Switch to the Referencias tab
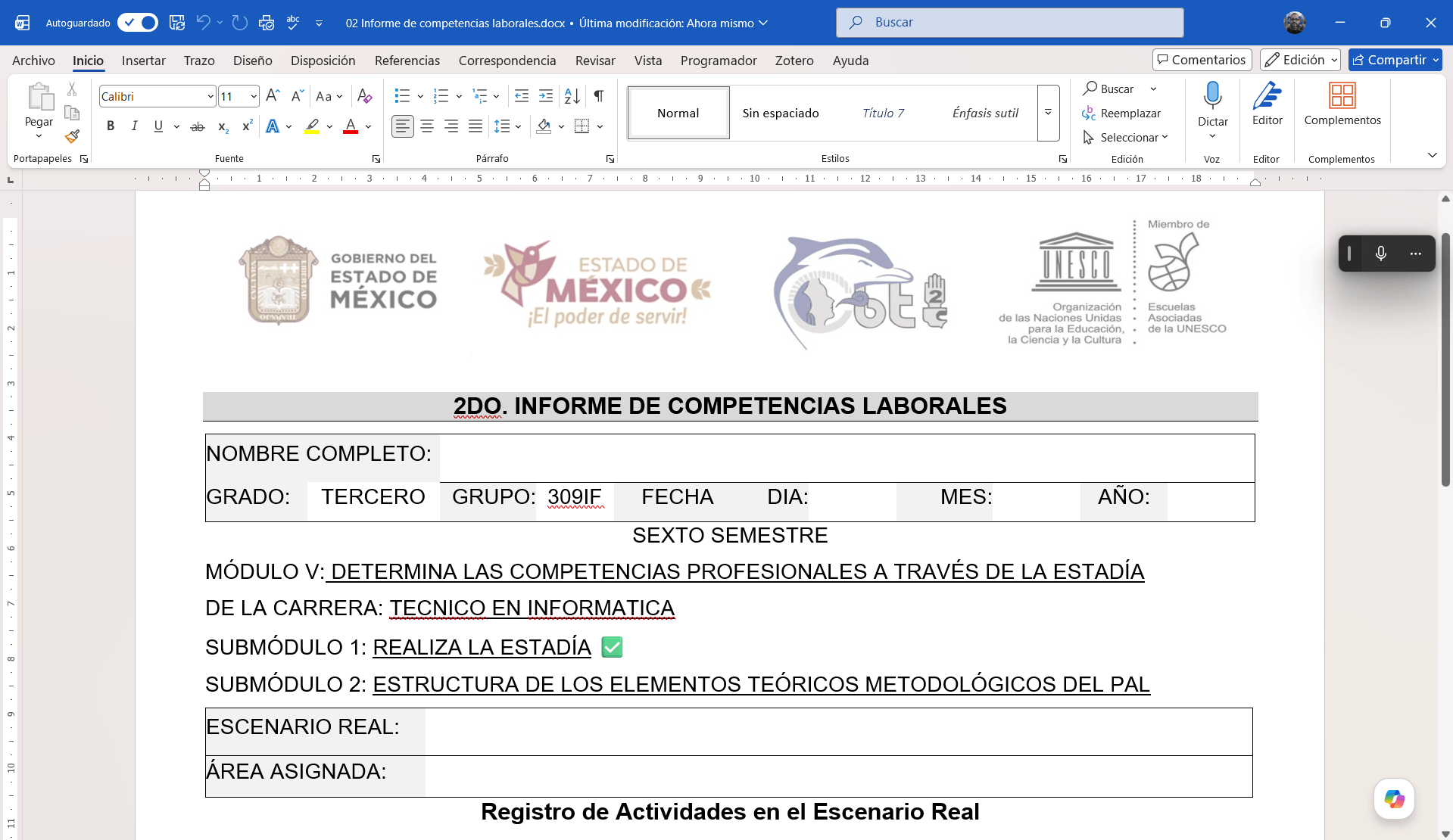This screenshot has width=1453, height=840. click(x=407, y=61)
